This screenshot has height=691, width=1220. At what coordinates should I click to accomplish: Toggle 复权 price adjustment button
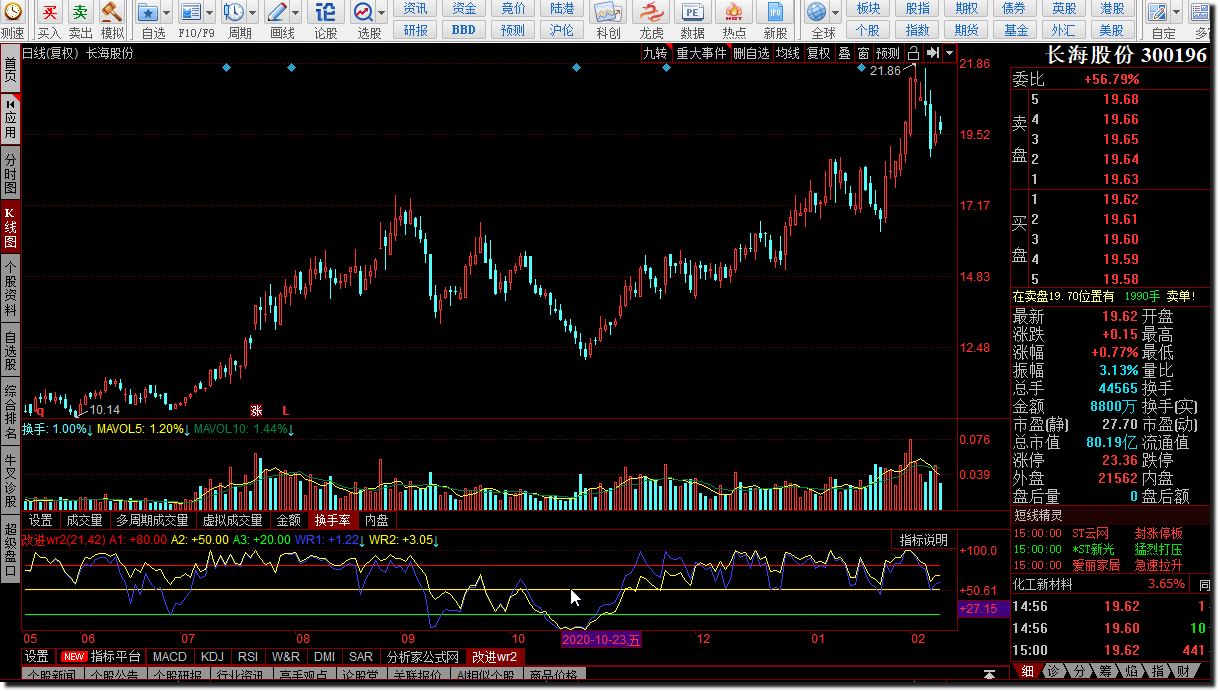coord(819,53)
